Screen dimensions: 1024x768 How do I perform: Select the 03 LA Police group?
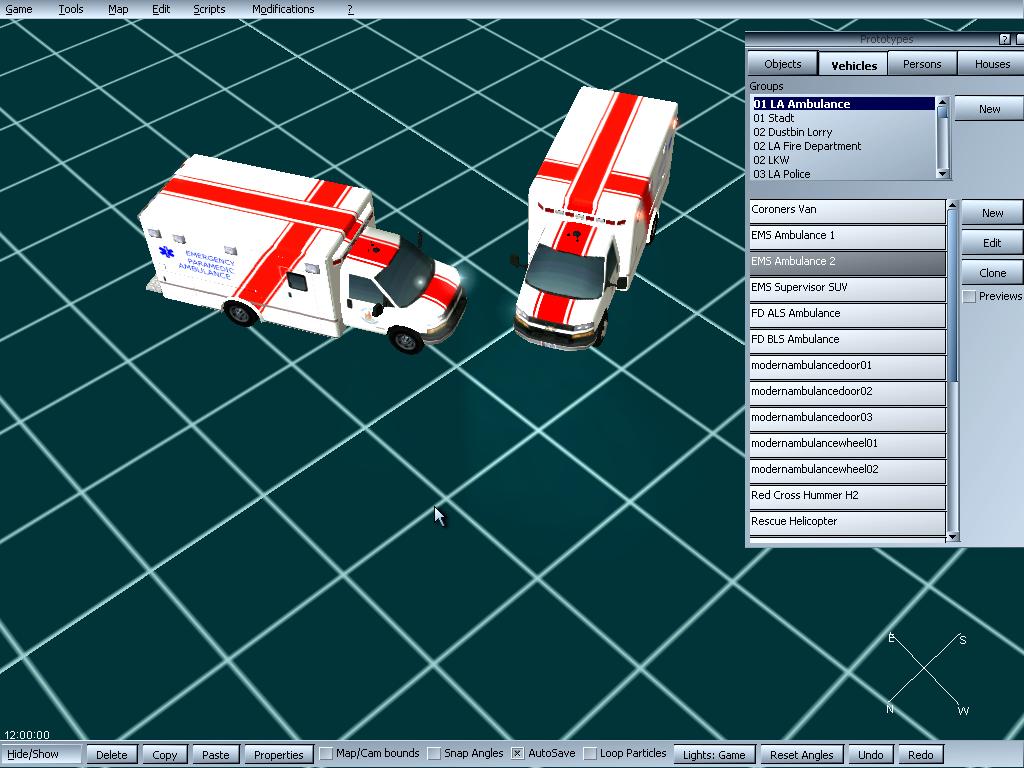coord(843,174)
